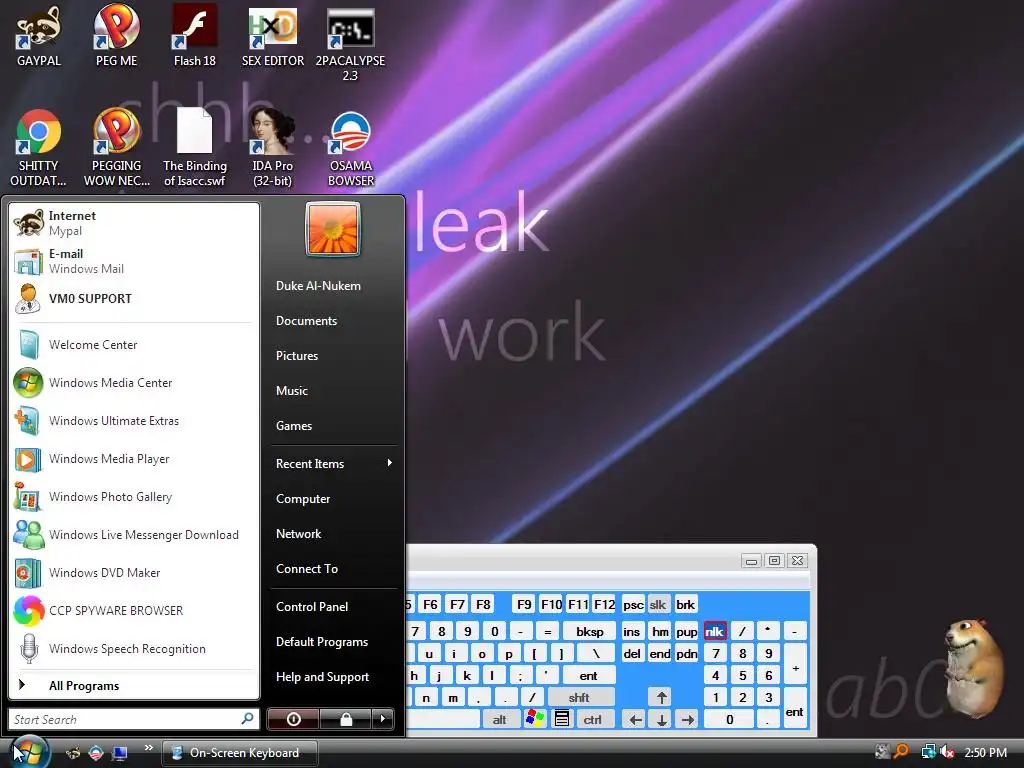Open Welcome Center
Viewport: 1024px width, 768px height.
click(134, 345)
